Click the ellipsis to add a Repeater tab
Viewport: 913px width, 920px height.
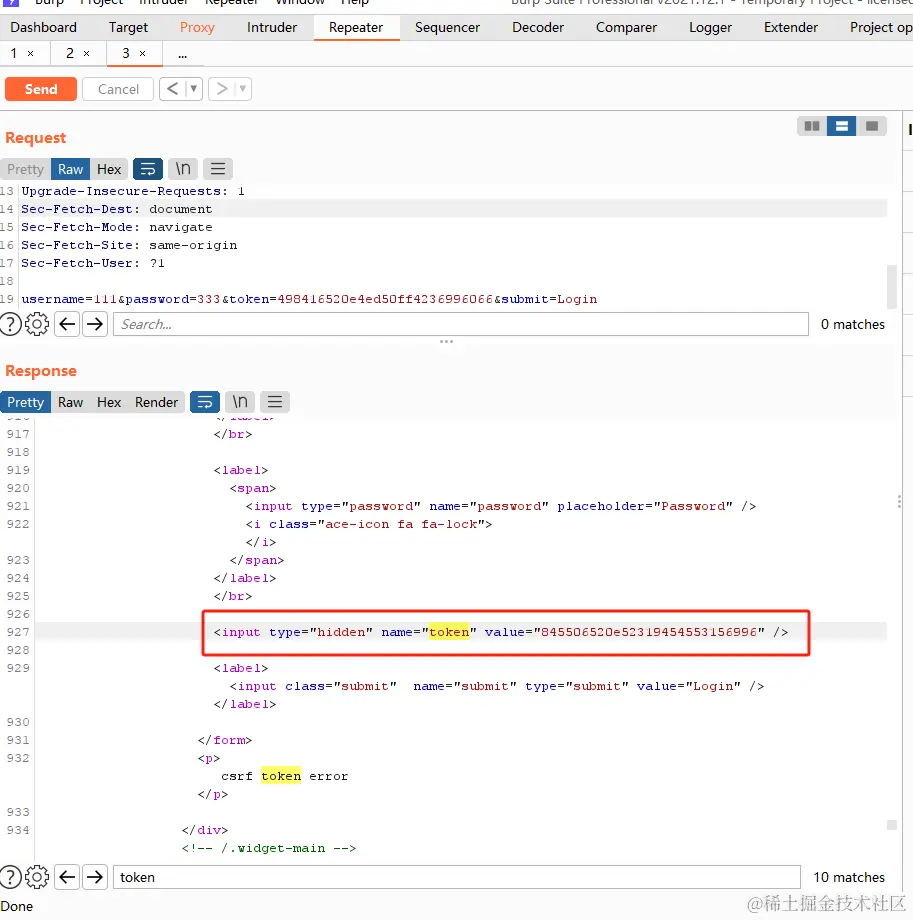182,55
